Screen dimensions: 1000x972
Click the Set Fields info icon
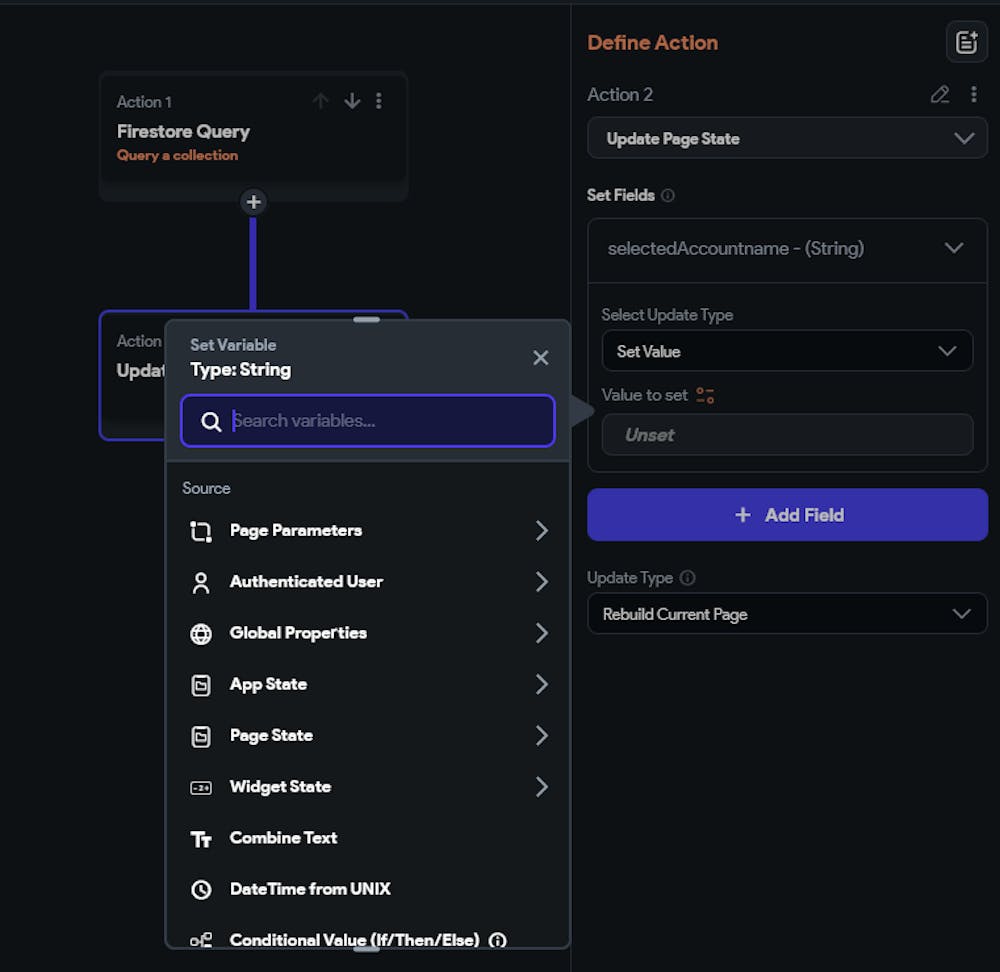(668, 195)
